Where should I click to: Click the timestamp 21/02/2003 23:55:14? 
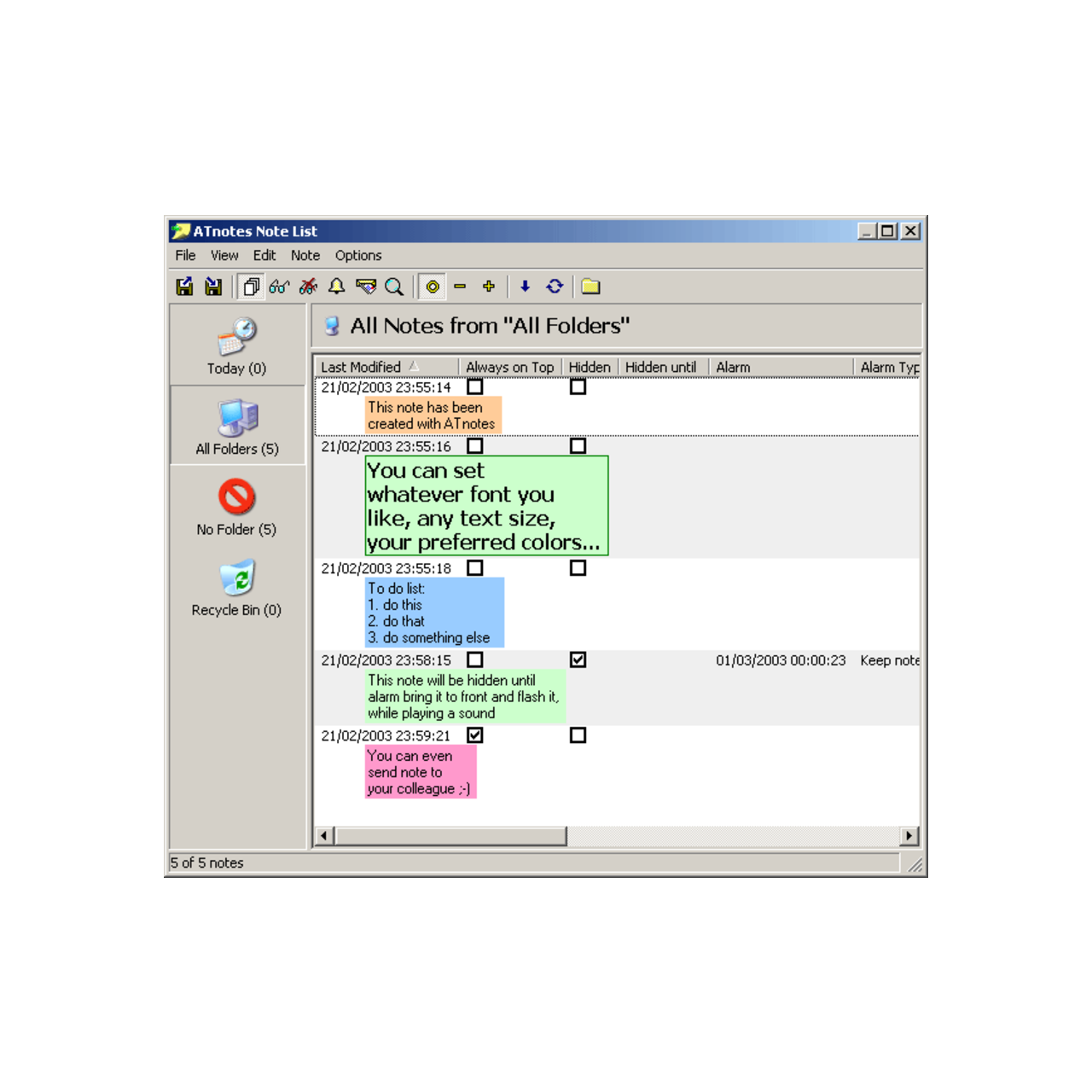coord(386,387)
